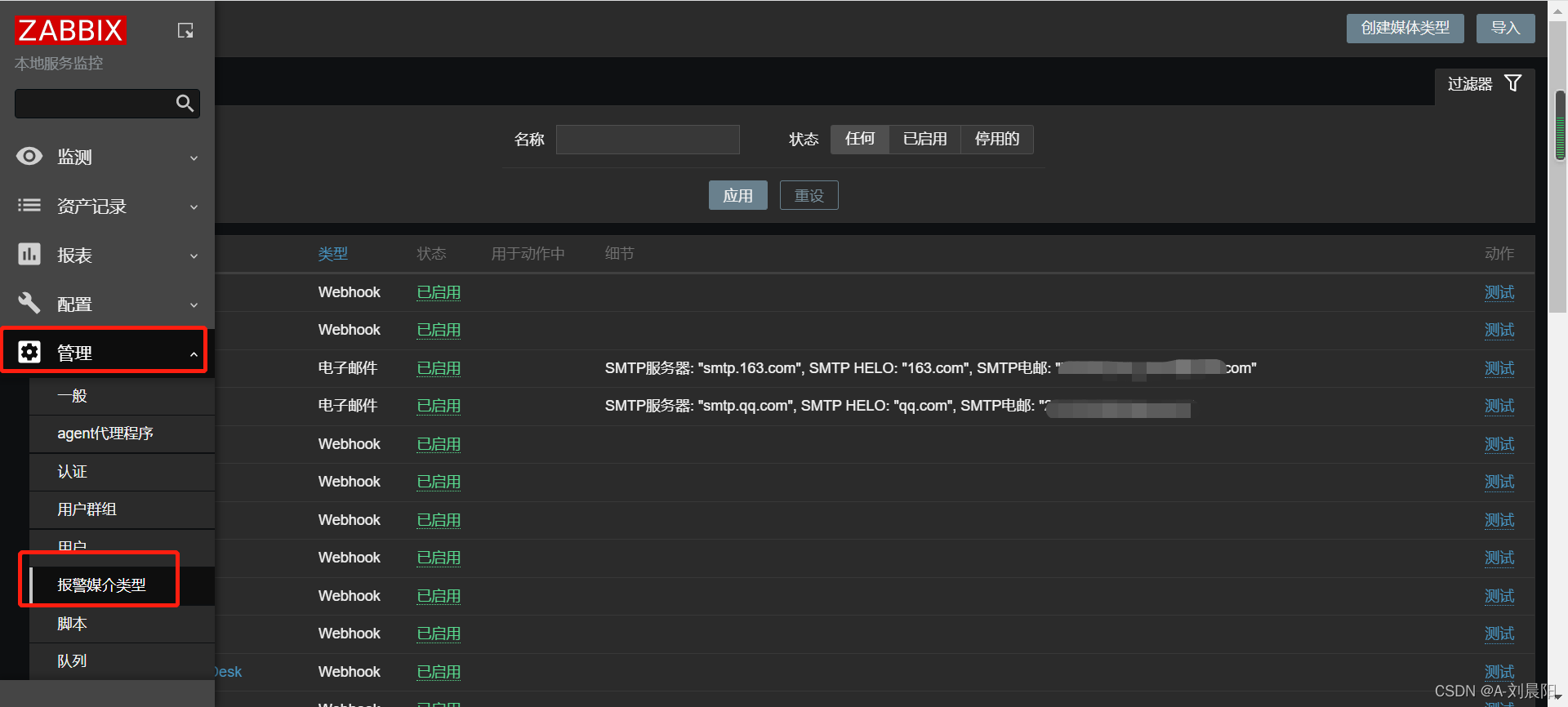Click the sidebar search magnifier icon

[185, 104]
